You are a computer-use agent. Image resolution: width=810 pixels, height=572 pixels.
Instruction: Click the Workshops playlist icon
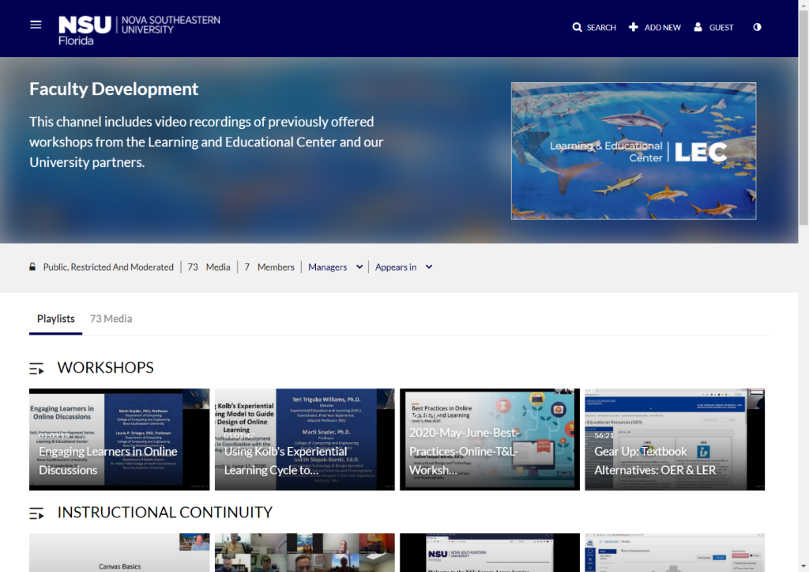37,368
